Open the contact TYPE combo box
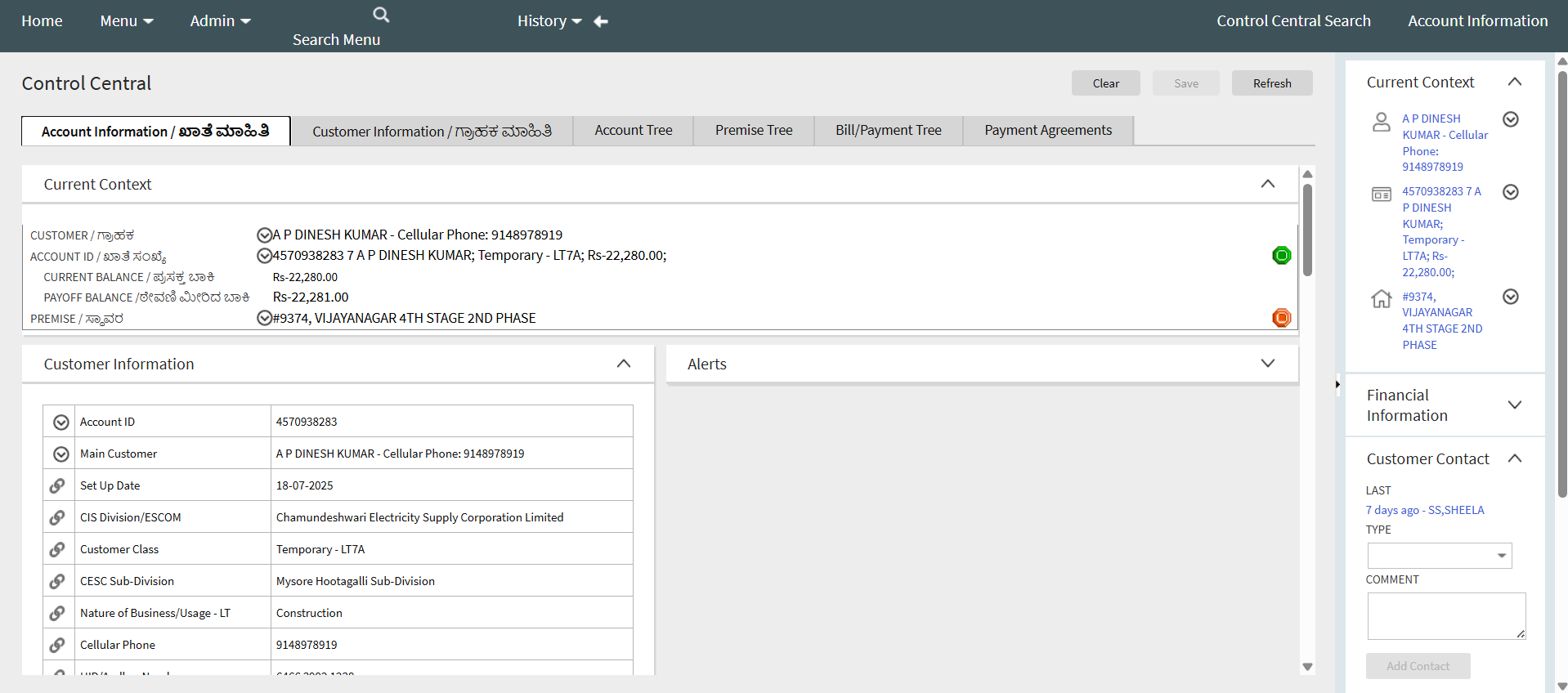 coord(1439,556)
